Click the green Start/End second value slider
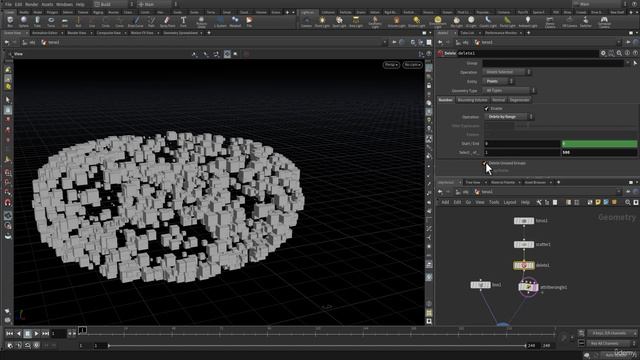This screenshot has width=640, height=360. click(x=599, y=144)
